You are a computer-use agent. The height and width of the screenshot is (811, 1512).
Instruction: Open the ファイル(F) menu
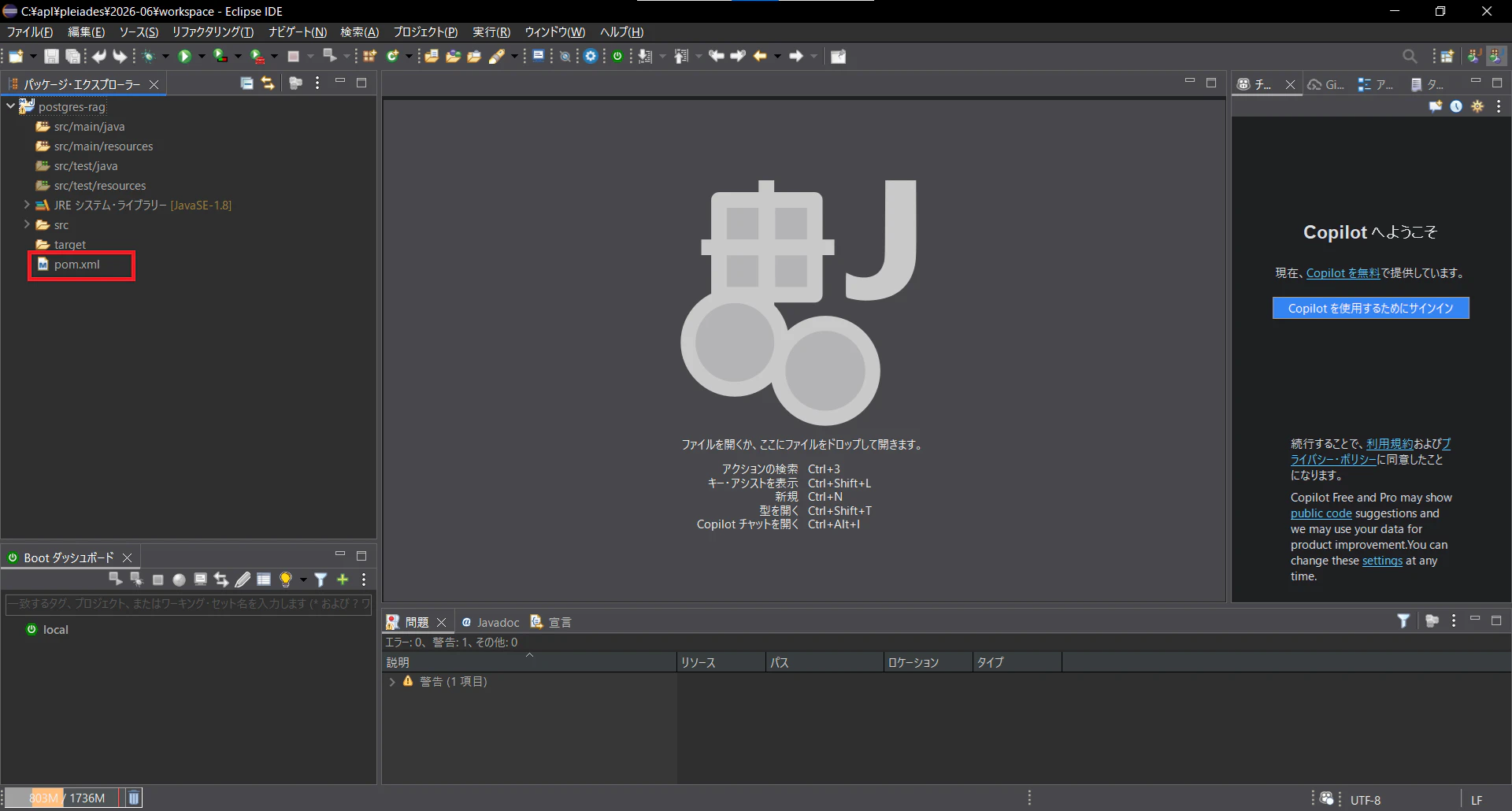click(x=30, y=32)
